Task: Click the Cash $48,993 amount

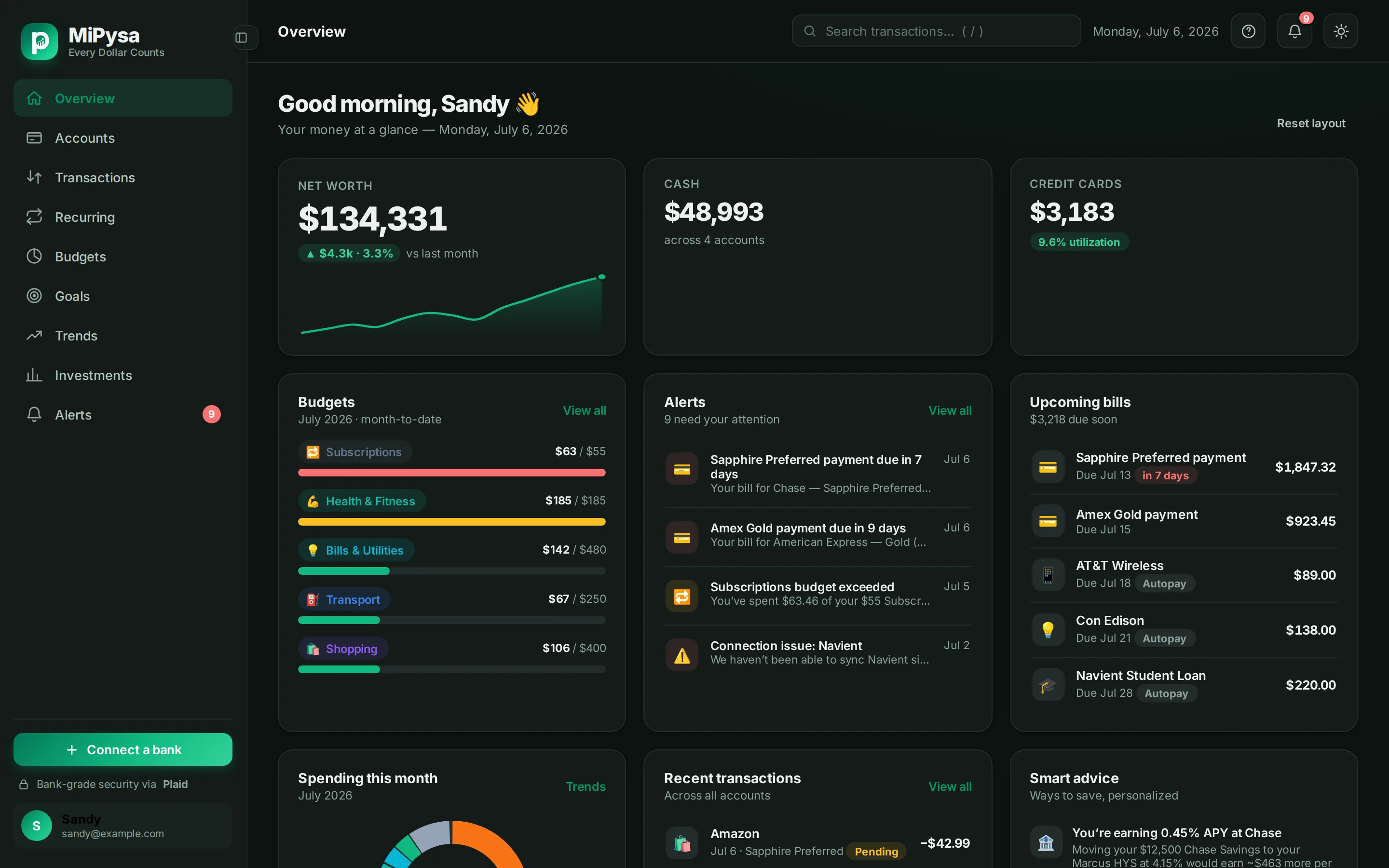Action: tap(713, 212)
